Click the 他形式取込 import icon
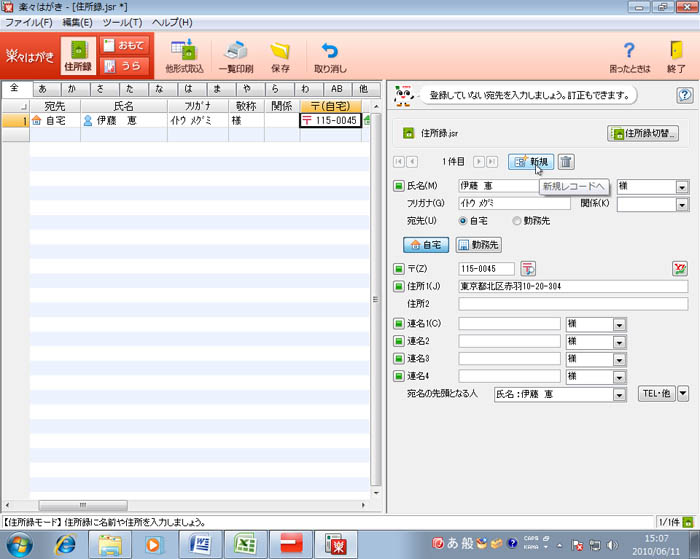 (x=183, y=50)
